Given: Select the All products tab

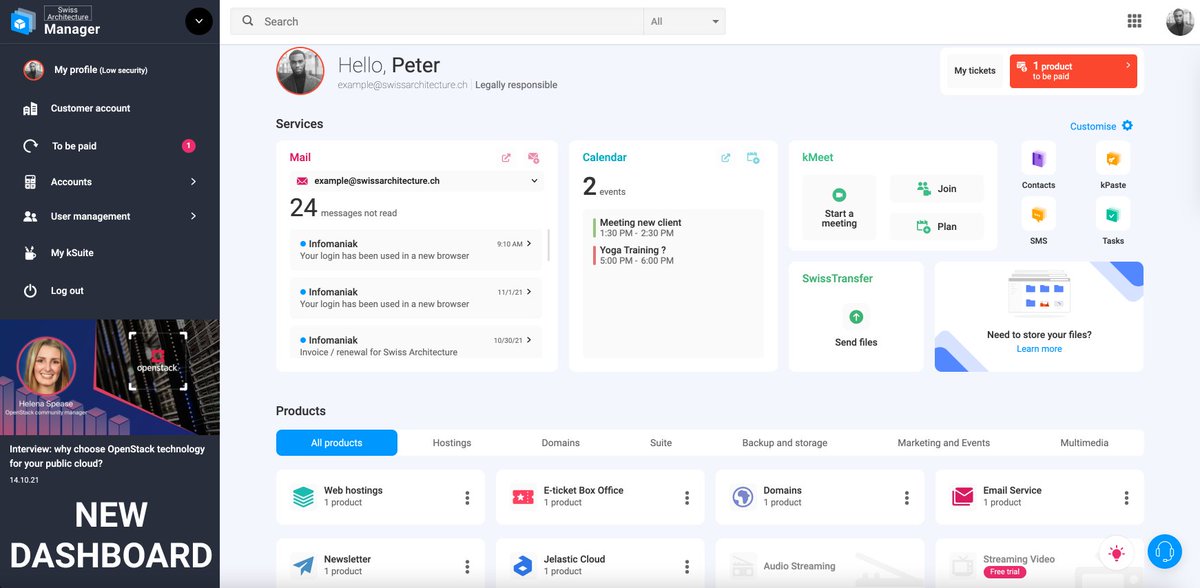Looking at the screenshot, I should coord(337,442).
